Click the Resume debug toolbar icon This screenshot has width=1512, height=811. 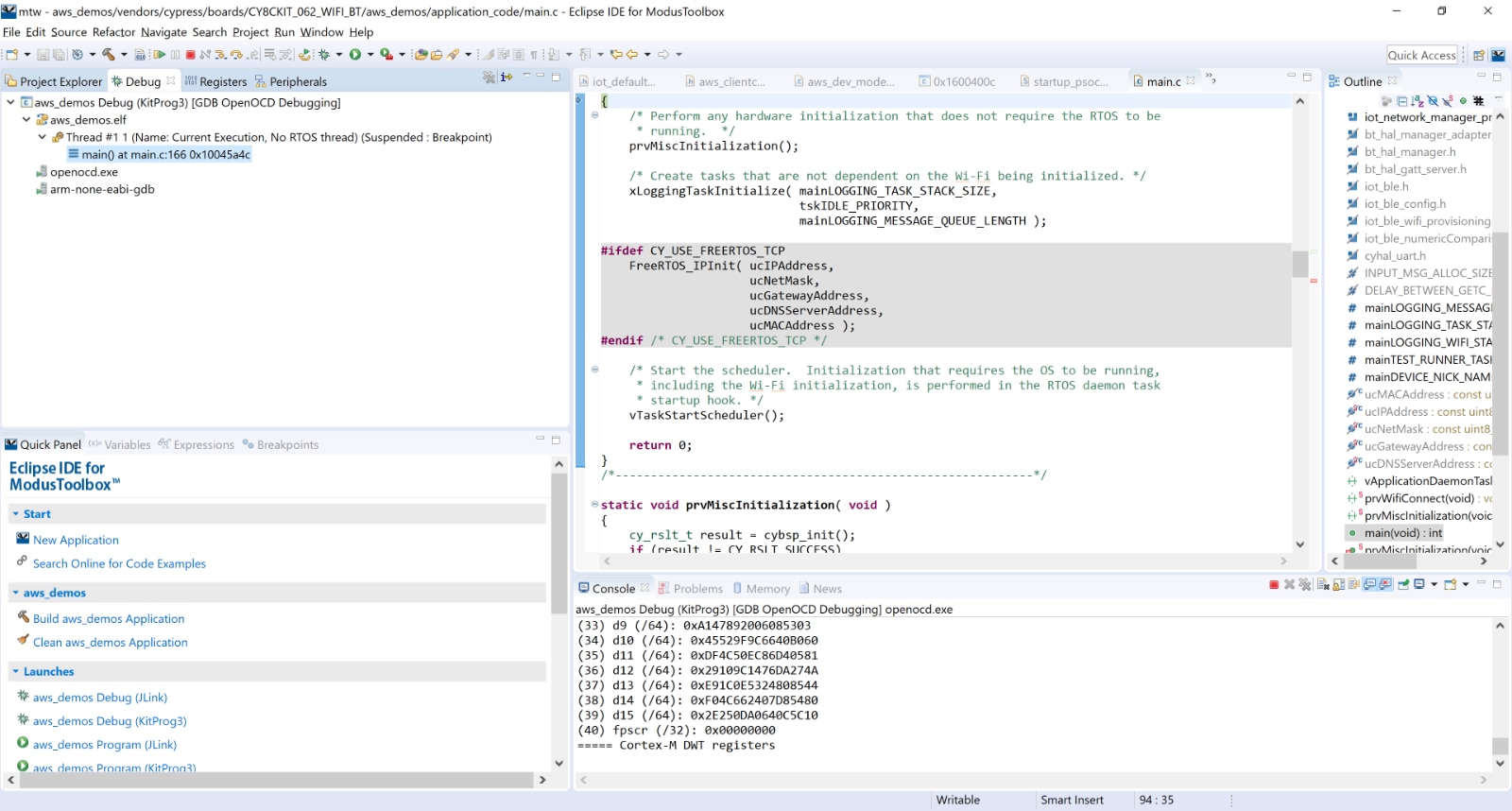(x=160, y=55)
